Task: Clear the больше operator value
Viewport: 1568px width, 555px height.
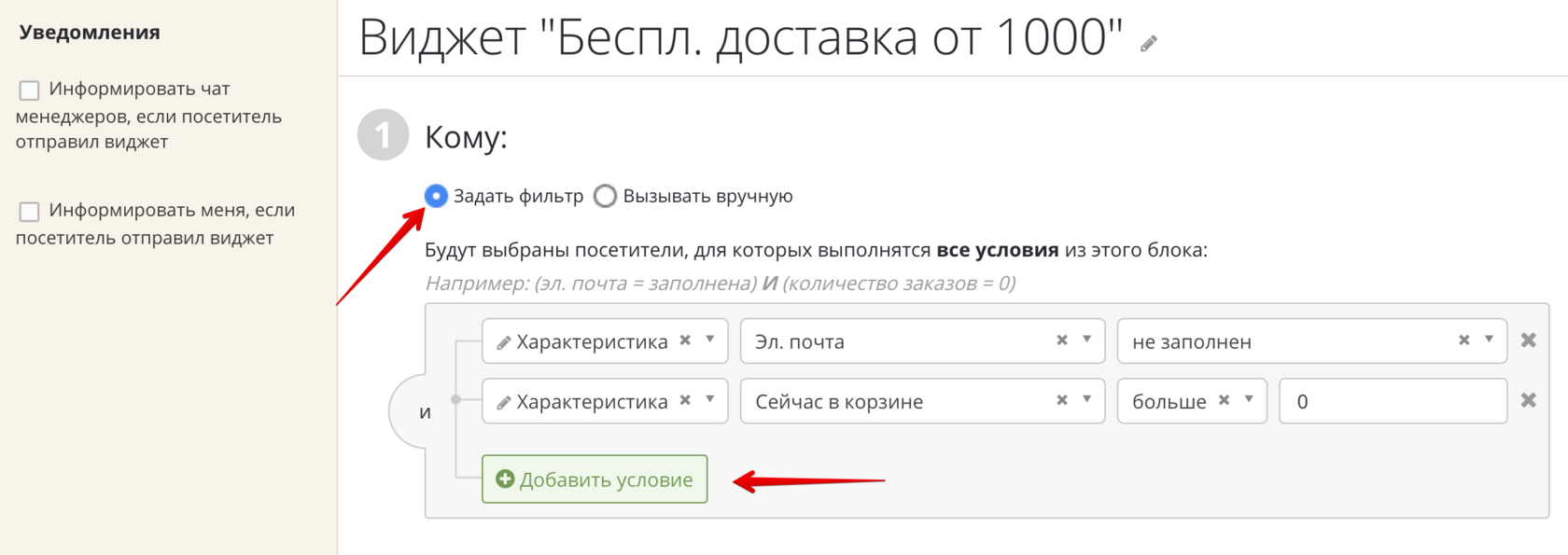Action: [1225, 400]
